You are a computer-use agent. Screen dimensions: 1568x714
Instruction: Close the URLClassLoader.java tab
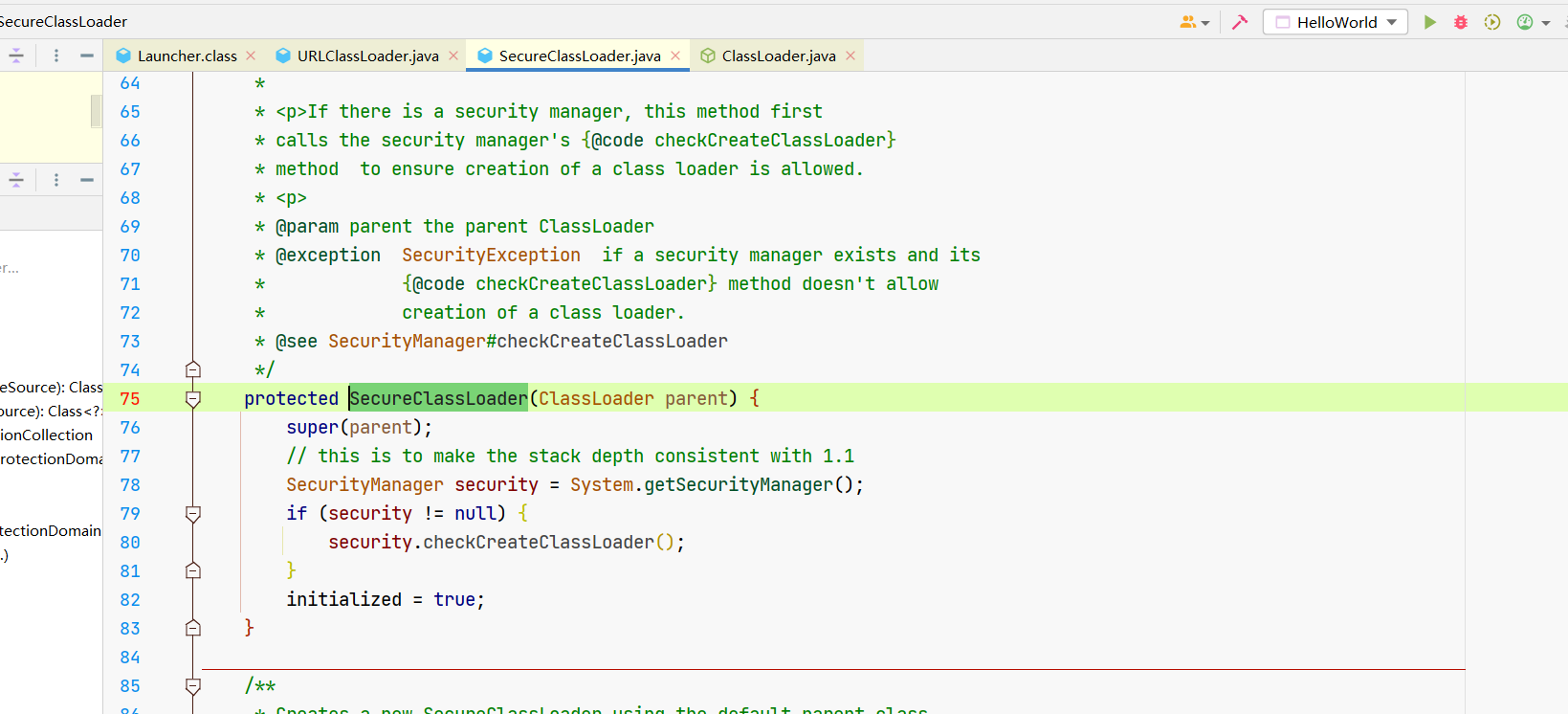point(453,56)
